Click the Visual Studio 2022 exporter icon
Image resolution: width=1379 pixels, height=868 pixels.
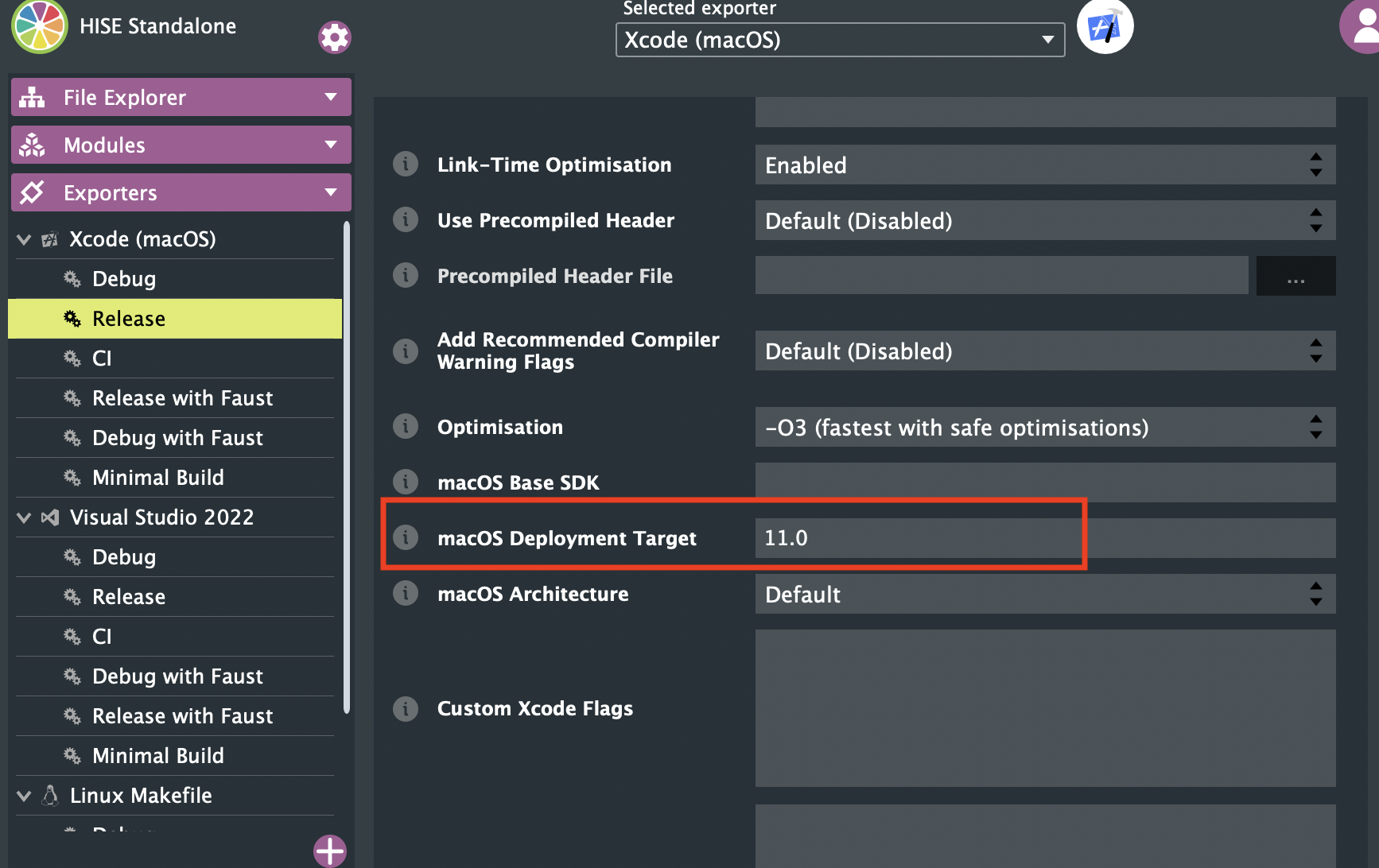tap(50, 517)
